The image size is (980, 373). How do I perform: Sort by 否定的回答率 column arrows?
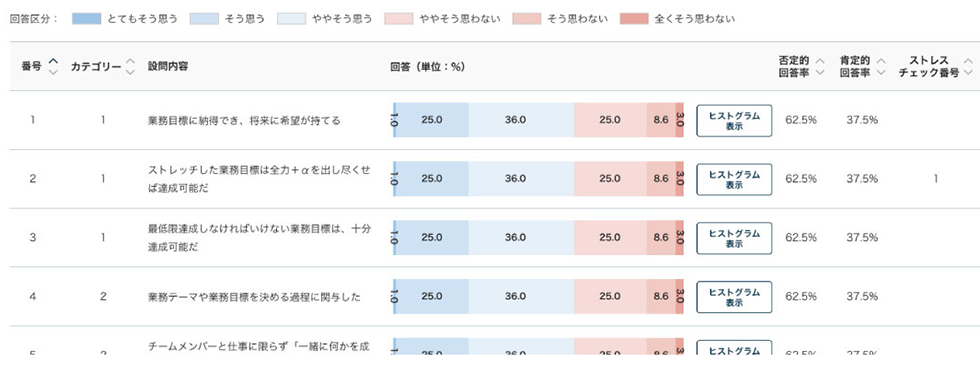coord(821,66)
